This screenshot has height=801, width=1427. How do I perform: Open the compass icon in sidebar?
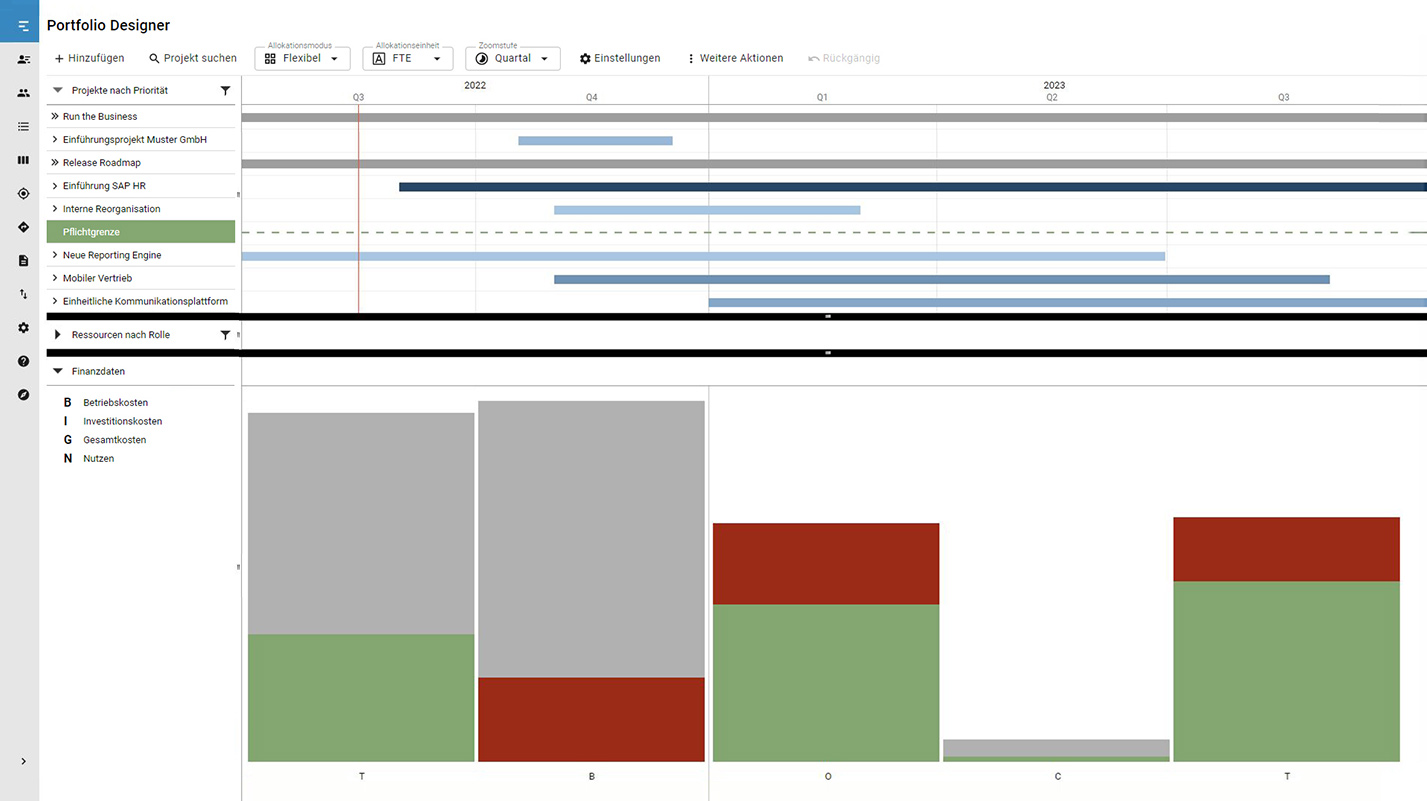point(23,395)
